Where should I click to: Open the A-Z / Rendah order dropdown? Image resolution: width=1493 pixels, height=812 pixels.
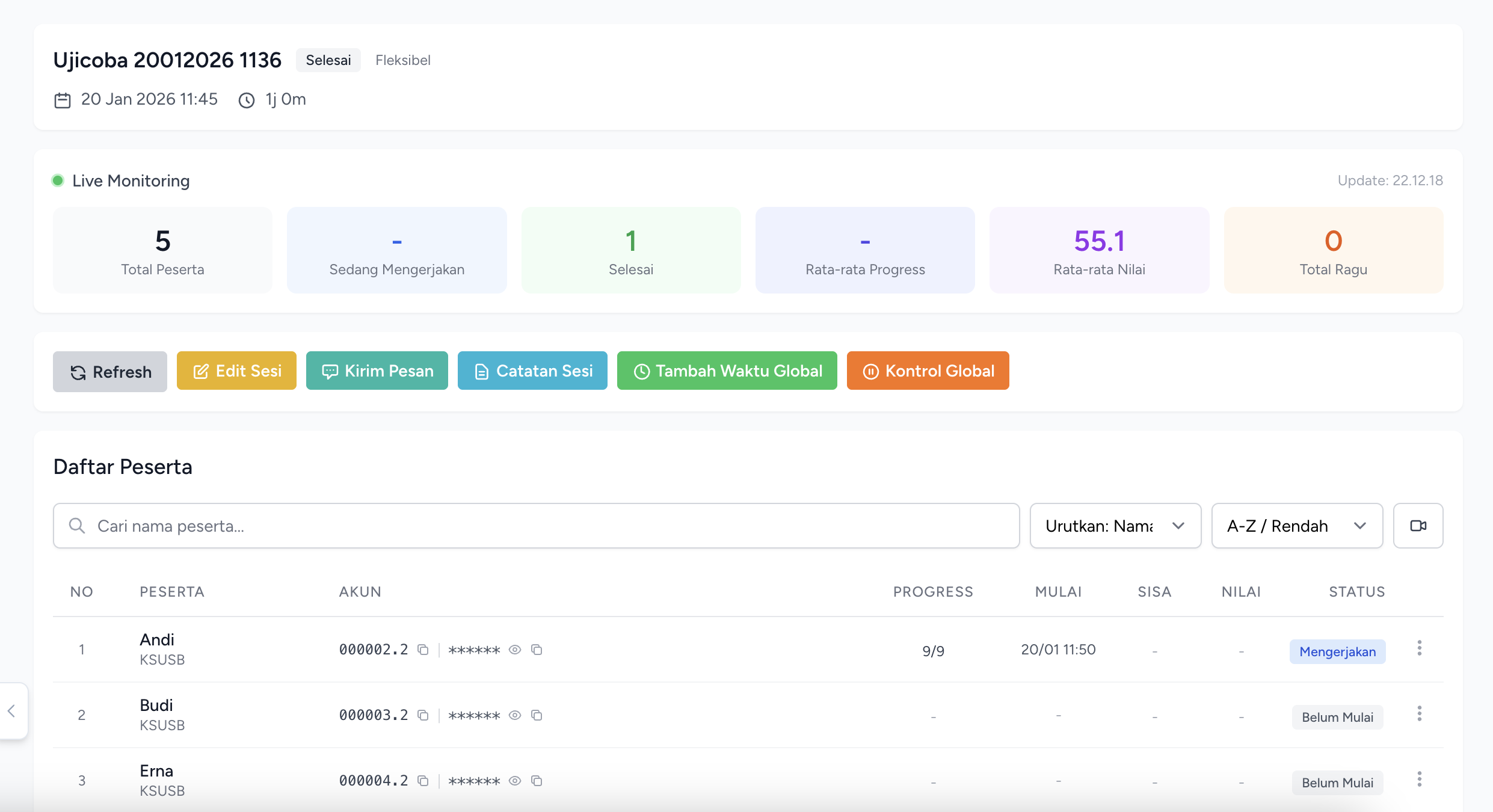click(1297, 526)
